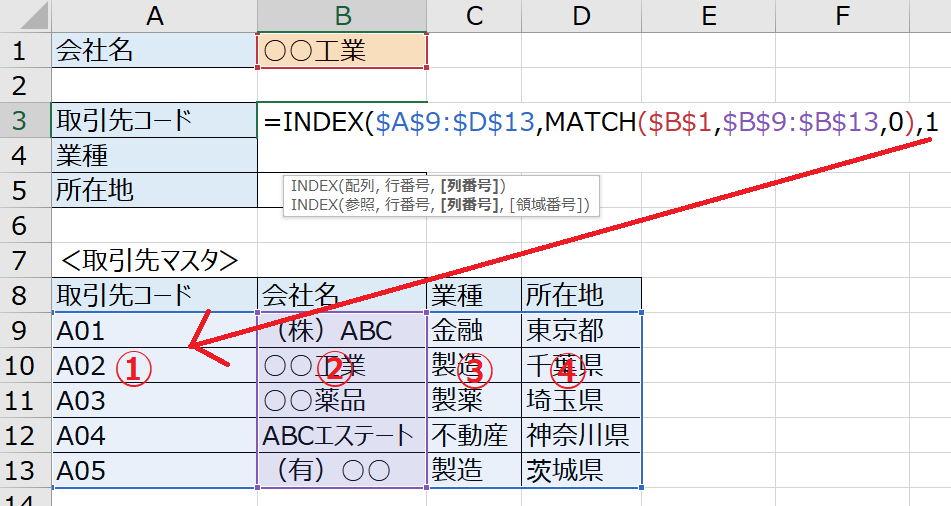Click INDEX(配列 syntax line in tooltip
This screenshot has width=951, height=506.
(x=398, y=186)
